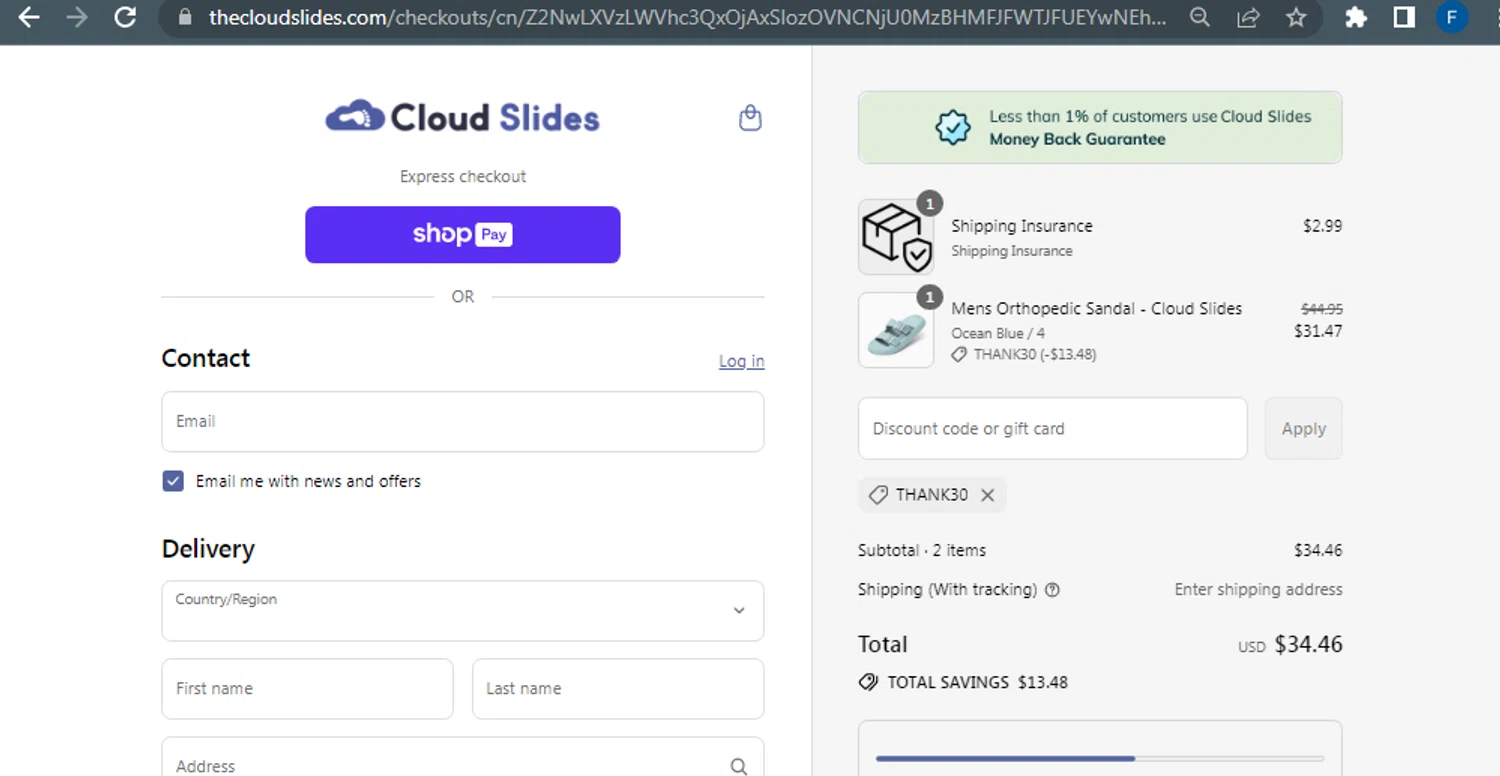Viewport: 1500px width, 776px height.
Task: Click the Total Savings tag icon
Action: coord(868,682)
